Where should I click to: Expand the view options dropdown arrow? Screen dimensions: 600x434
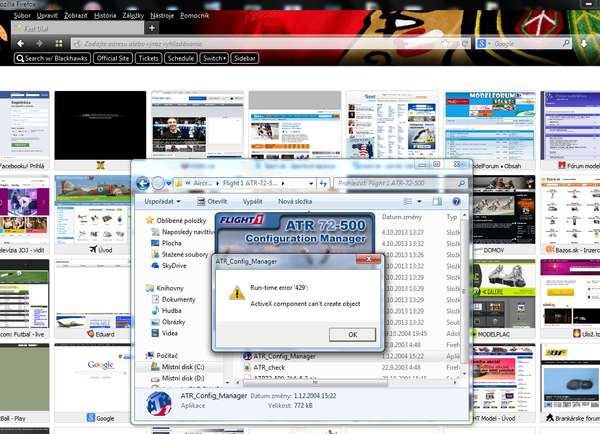pos(419,202)
